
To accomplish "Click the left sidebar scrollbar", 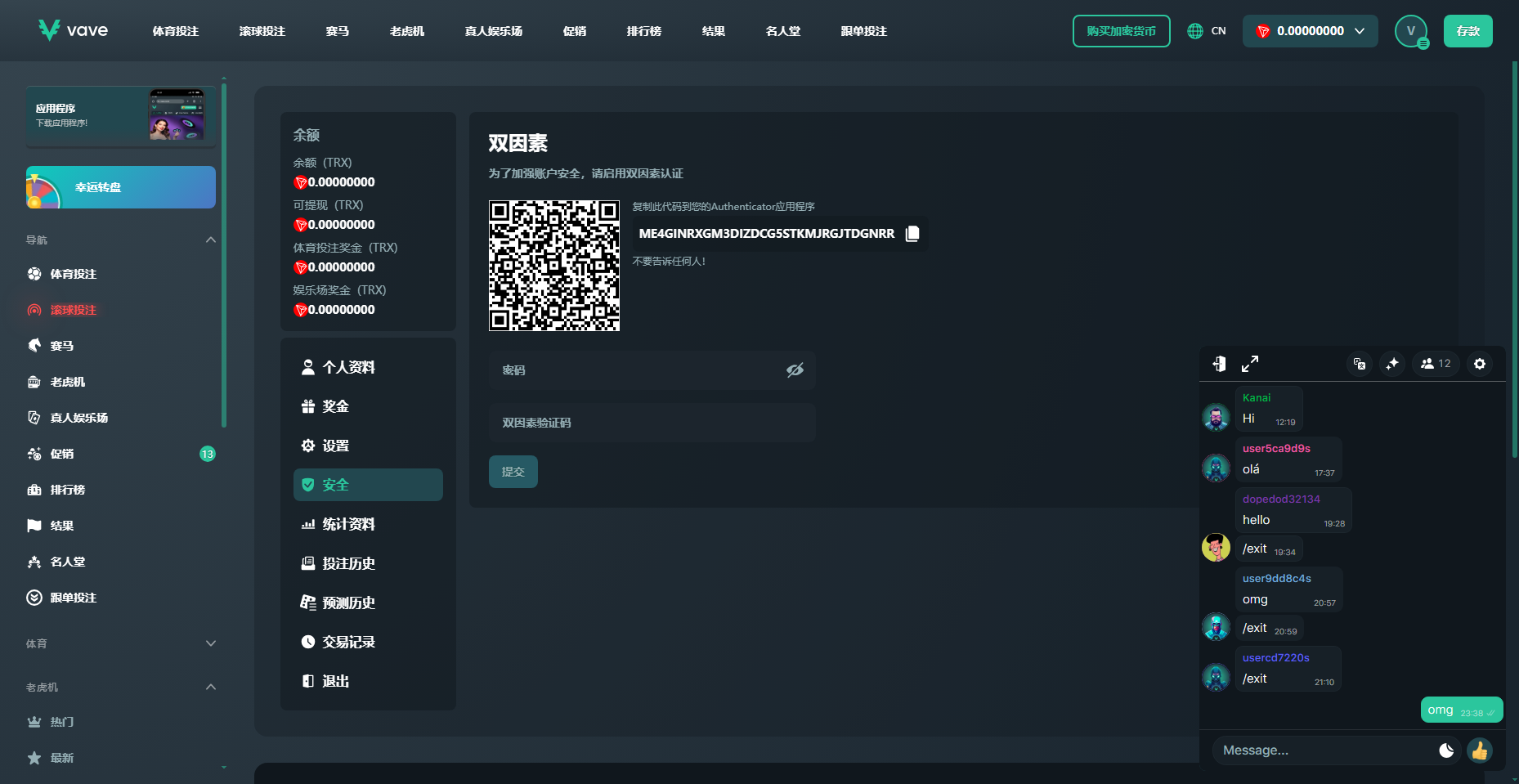I will (x=224, y=254).
